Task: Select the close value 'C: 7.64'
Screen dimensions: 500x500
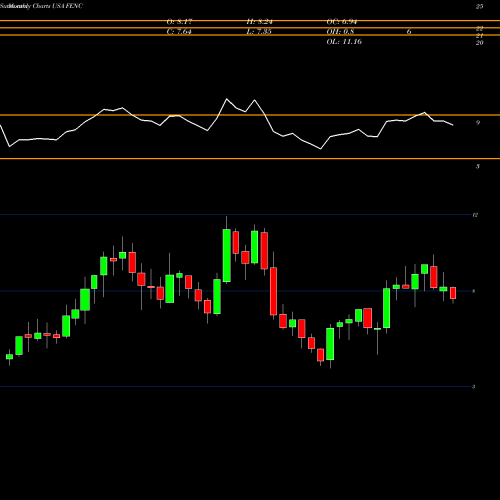Action: [179, 32]
